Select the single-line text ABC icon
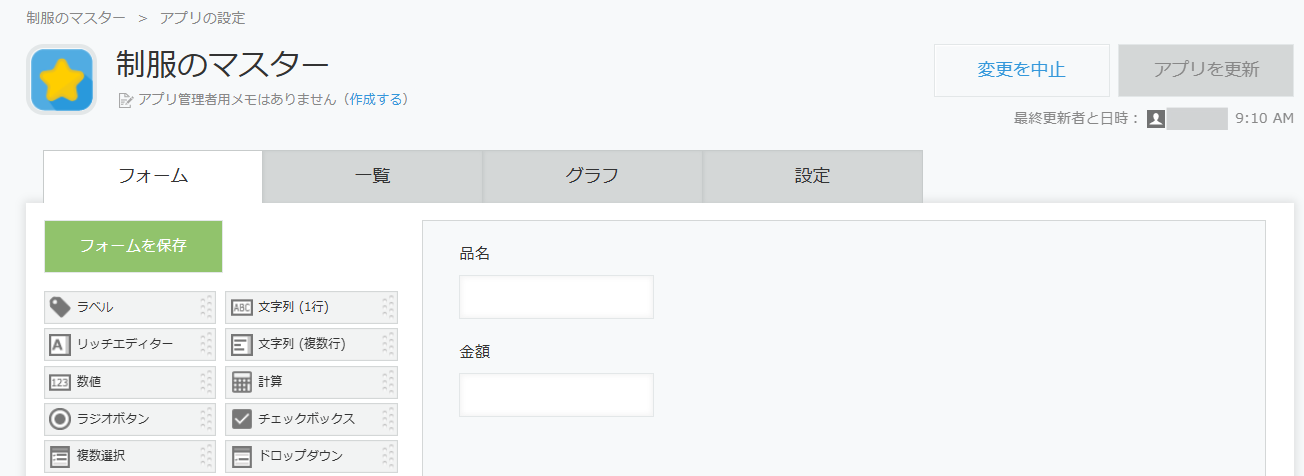 click(x=242, y=307)
